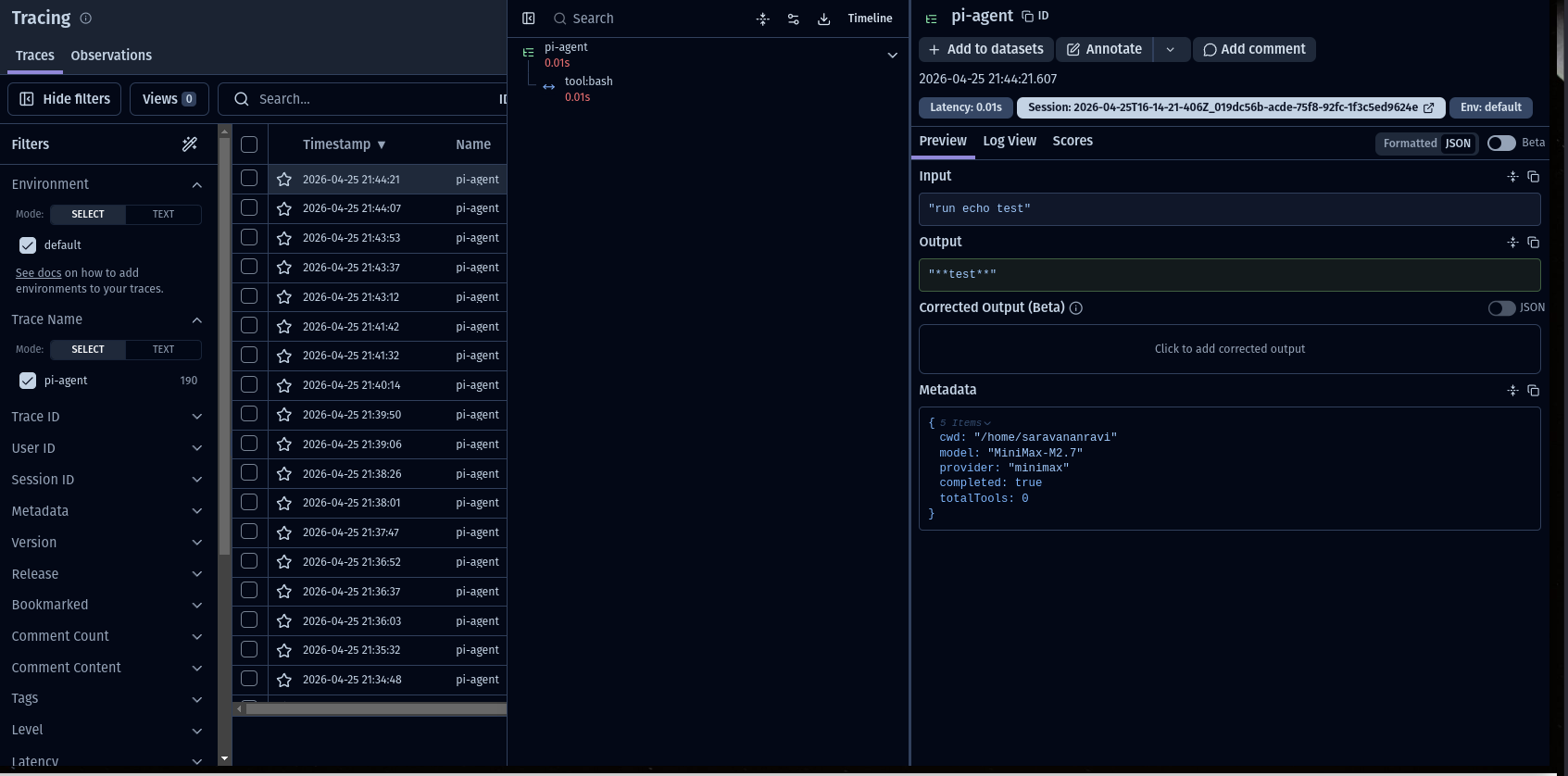The height and width of the screenshot is (776, 1568).
Task: Enable the Beta toggle switch
Action: pos(1501,143)
